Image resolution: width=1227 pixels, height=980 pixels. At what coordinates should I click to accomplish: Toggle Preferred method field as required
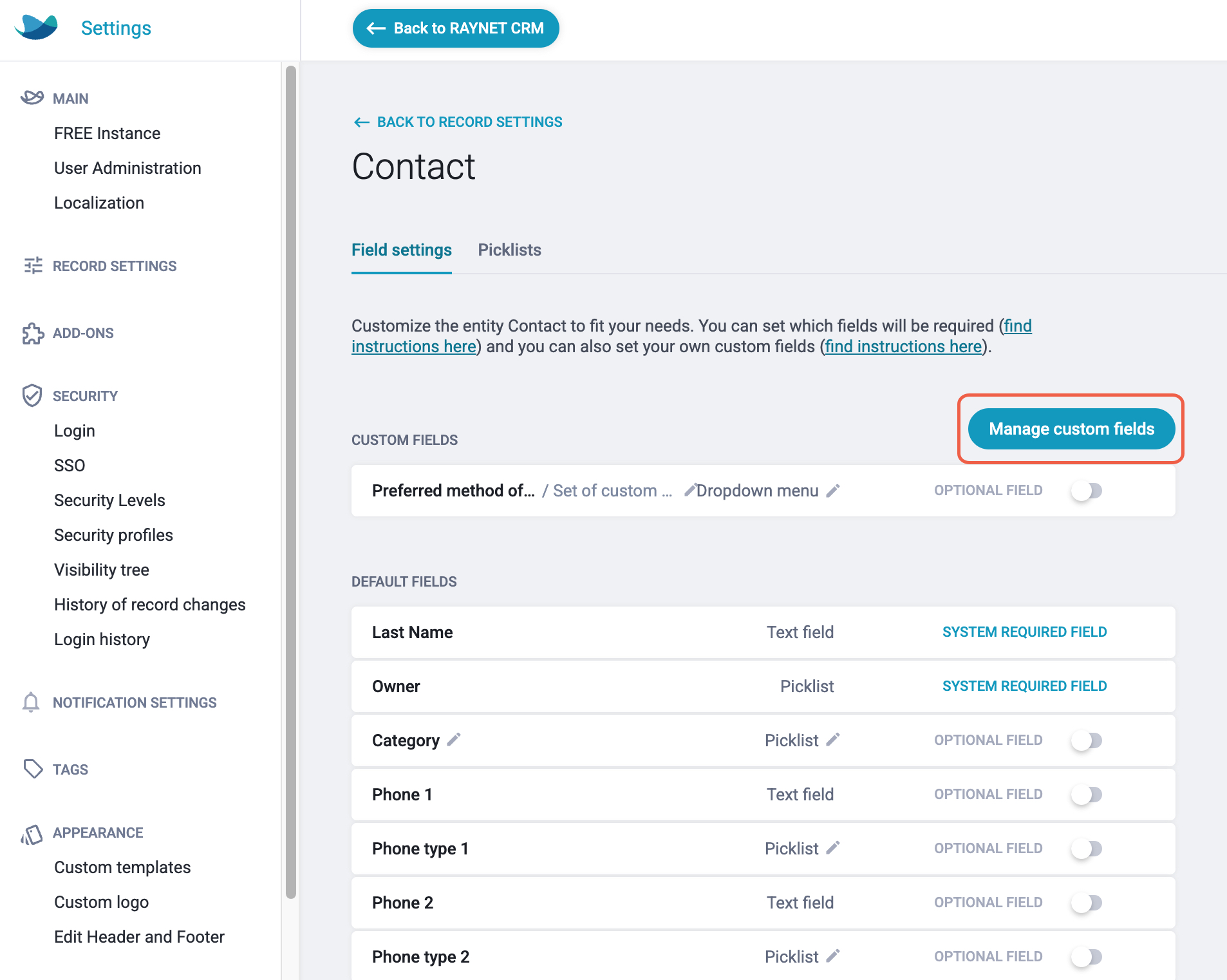(x=1087, y=491)
